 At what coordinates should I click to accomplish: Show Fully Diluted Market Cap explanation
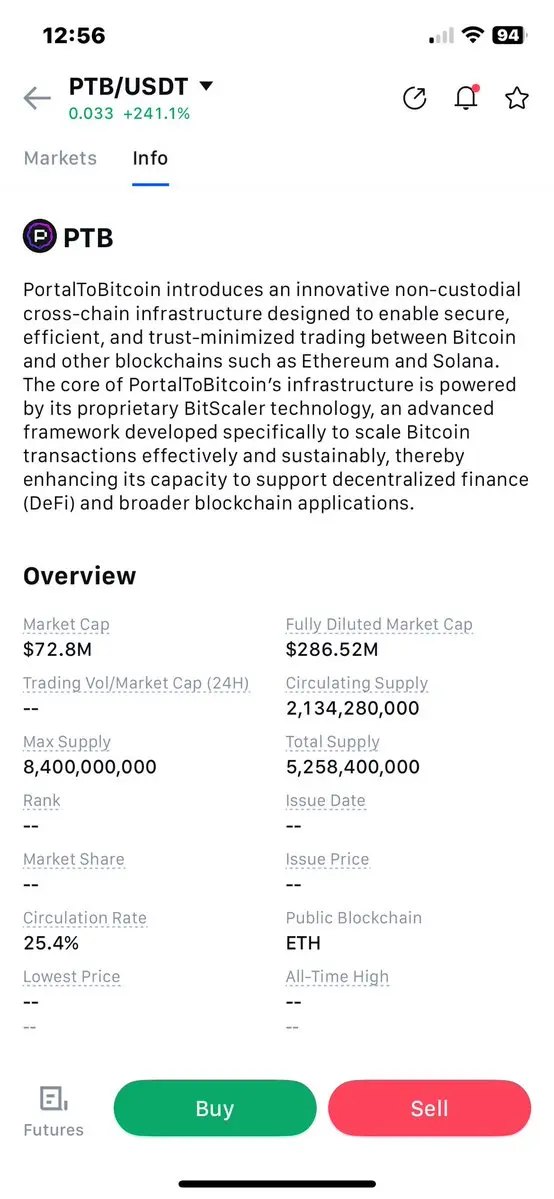pyautogui.click(x=380, y=625)
